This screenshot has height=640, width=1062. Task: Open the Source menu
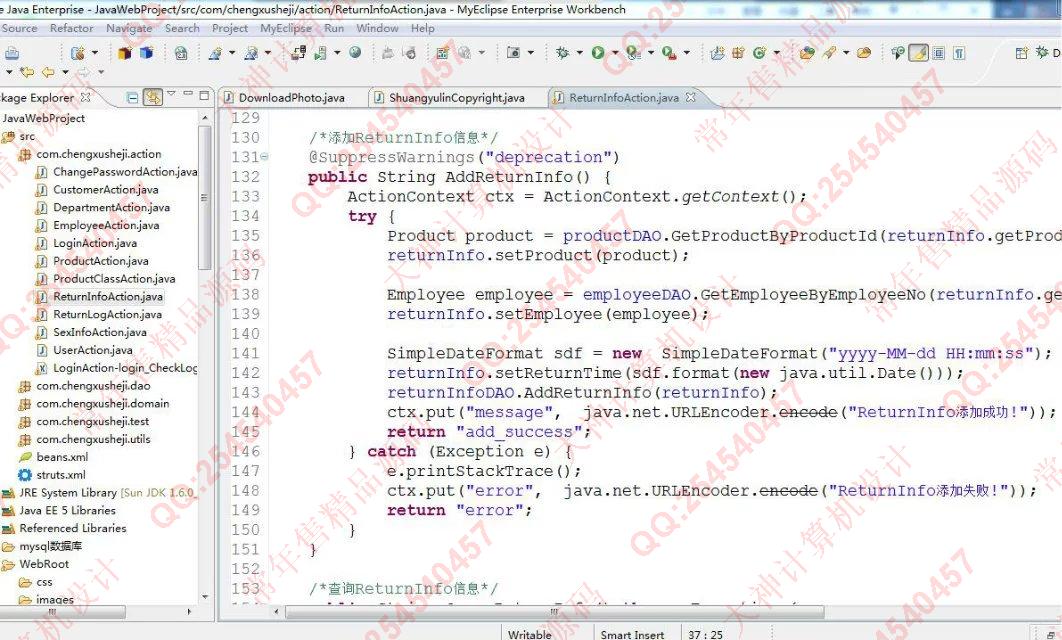tap(19, 28)
